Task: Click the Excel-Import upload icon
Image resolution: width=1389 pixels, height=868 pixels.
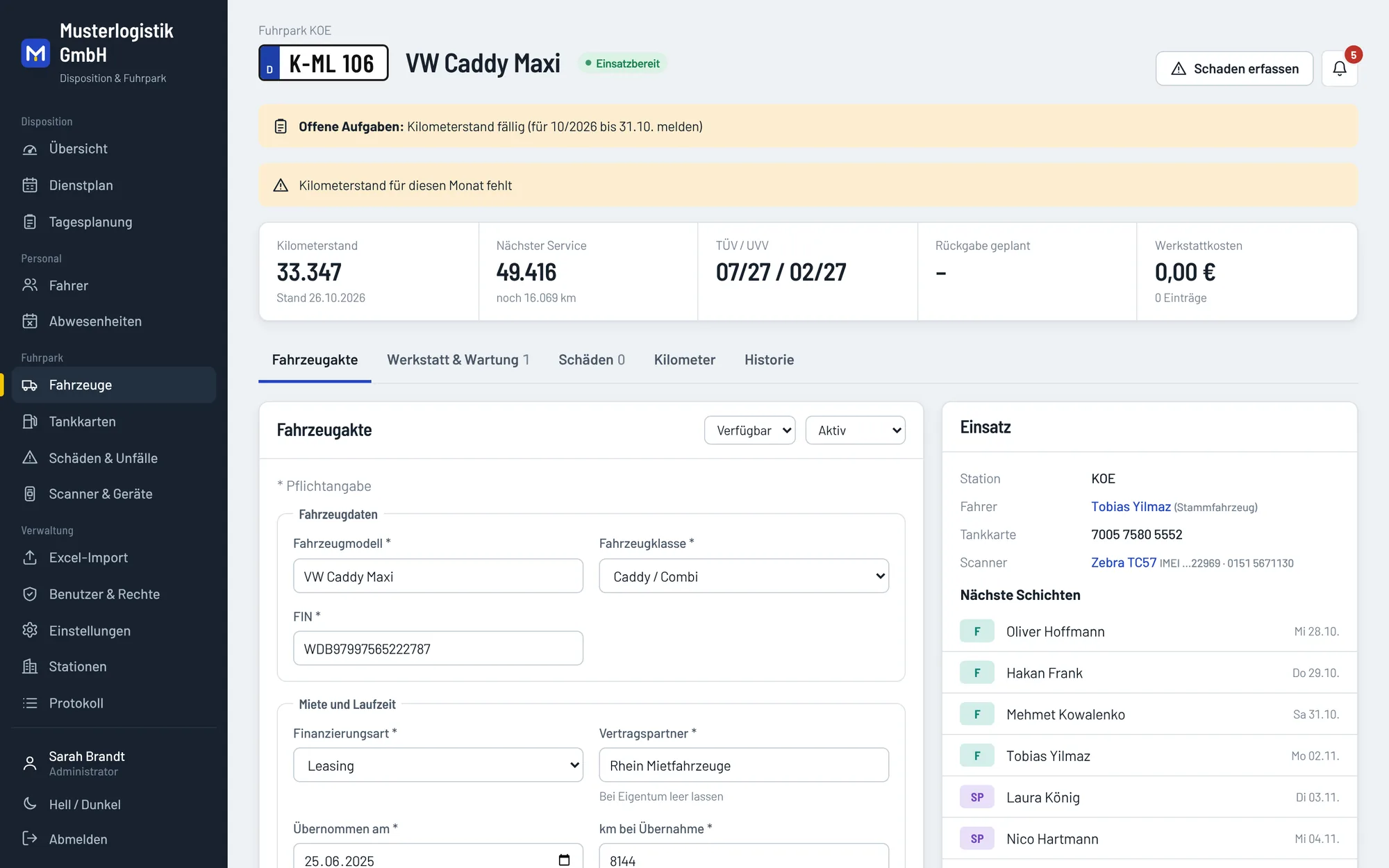Action: click(x=30, y=558)
